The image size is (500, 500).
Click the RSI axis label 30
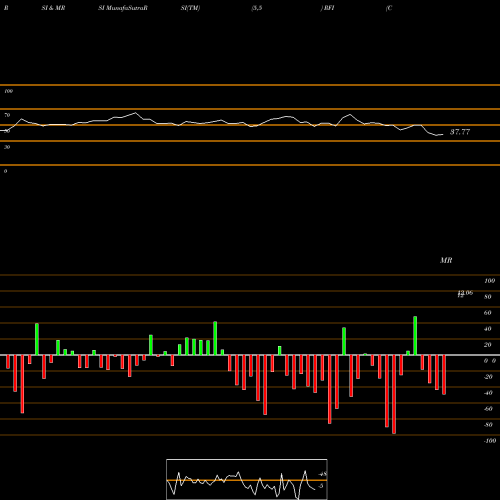click(x=7, y=147)
